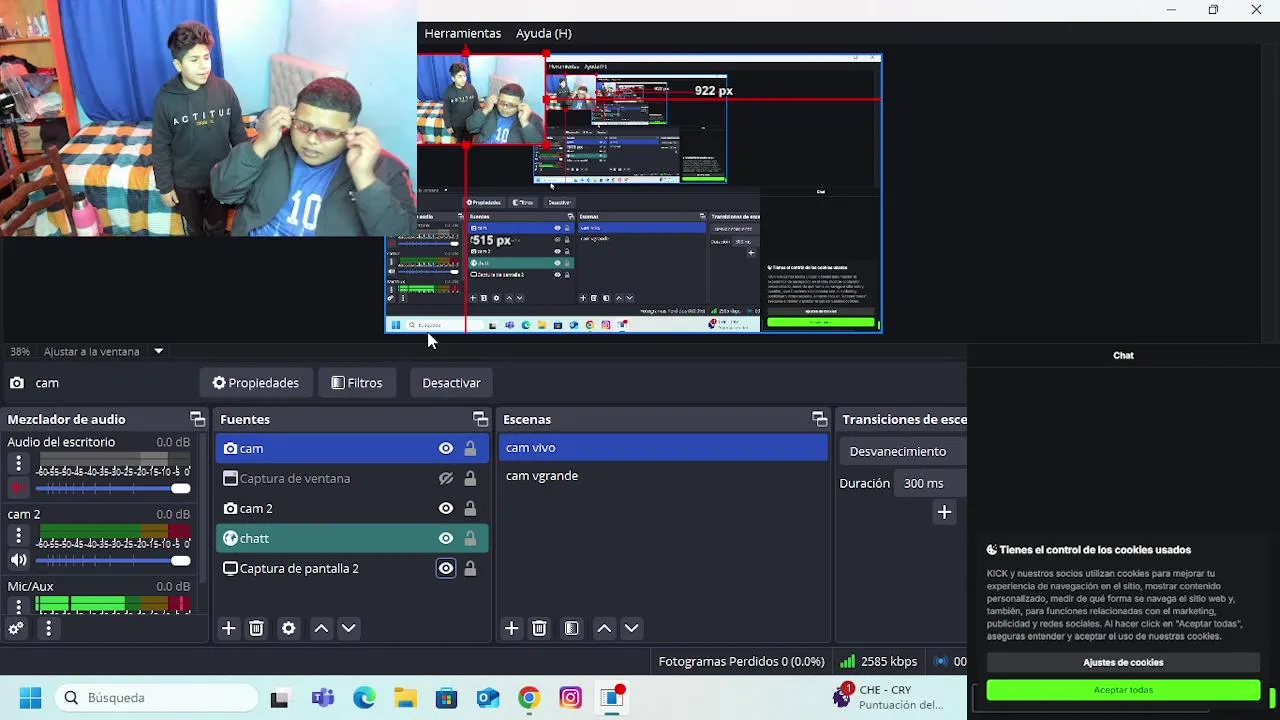Select the cam source row
The width and height of the screenshot is (1280, 720).
click(352, 448)
